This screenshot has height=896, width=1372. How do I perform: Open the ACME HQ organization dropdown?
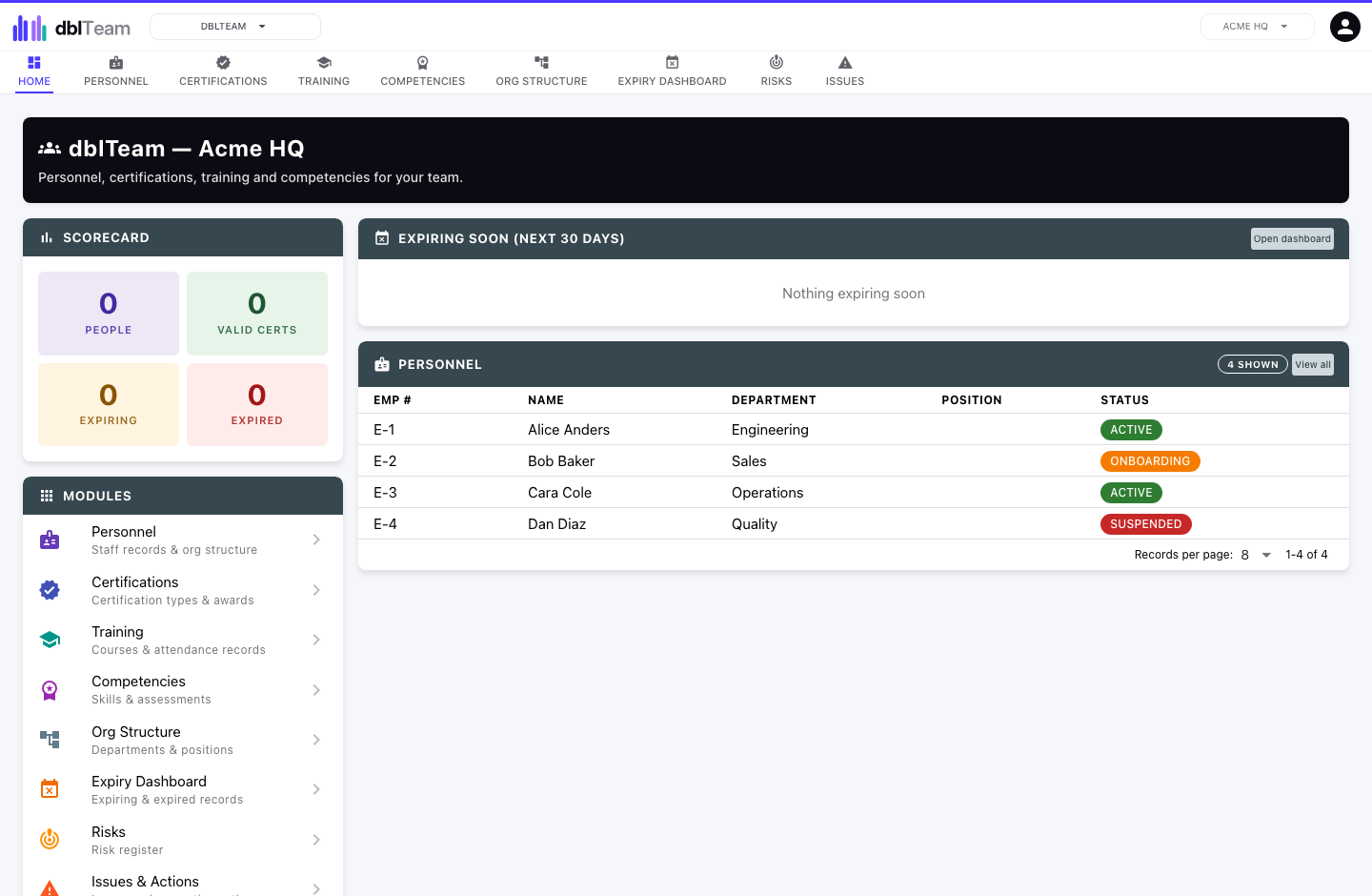(x=1257, y=27)
